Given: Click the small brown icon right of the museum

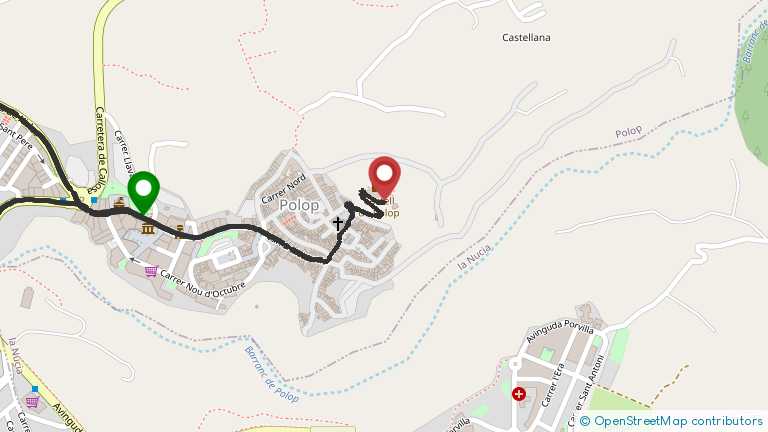Looking at the screenshot, I should [180, 230].
